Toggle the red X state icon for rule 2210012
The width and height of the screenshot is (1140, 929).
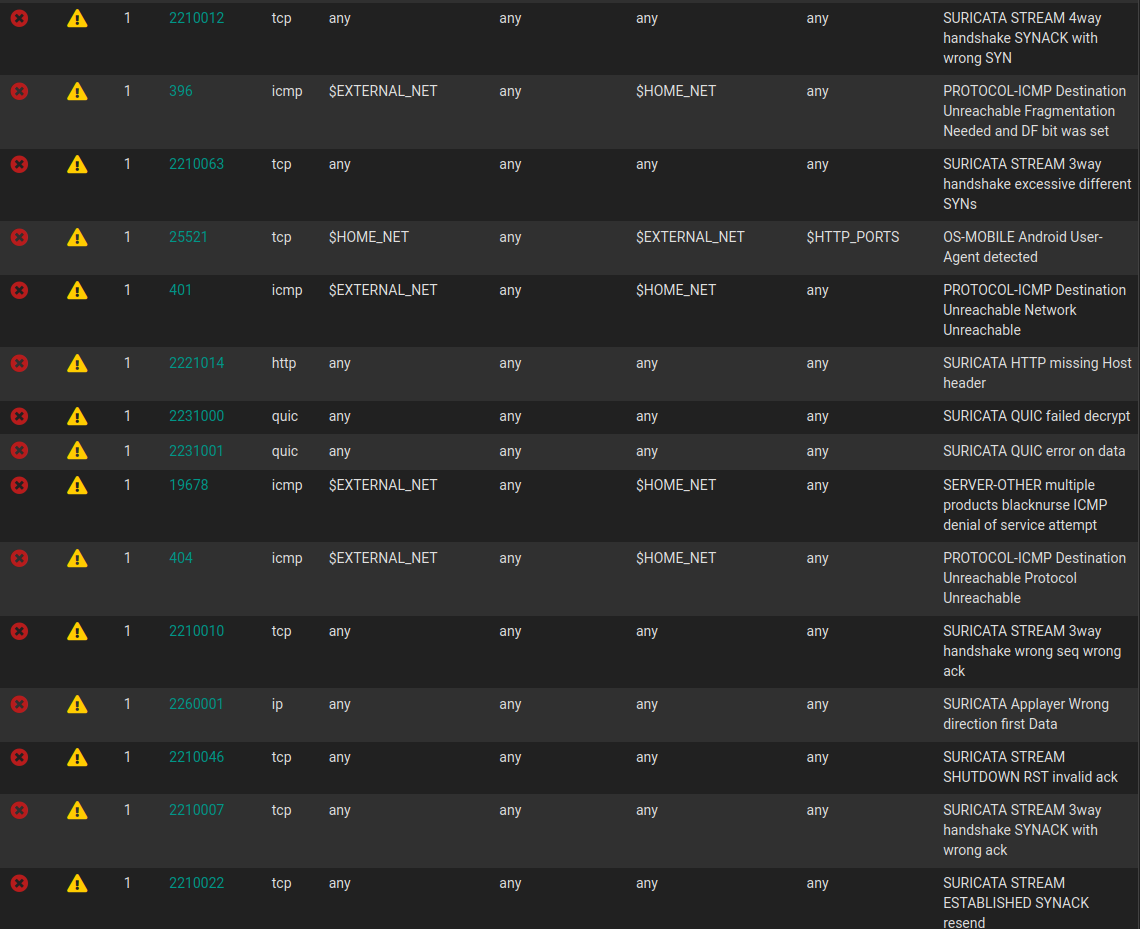click(19, 18)
